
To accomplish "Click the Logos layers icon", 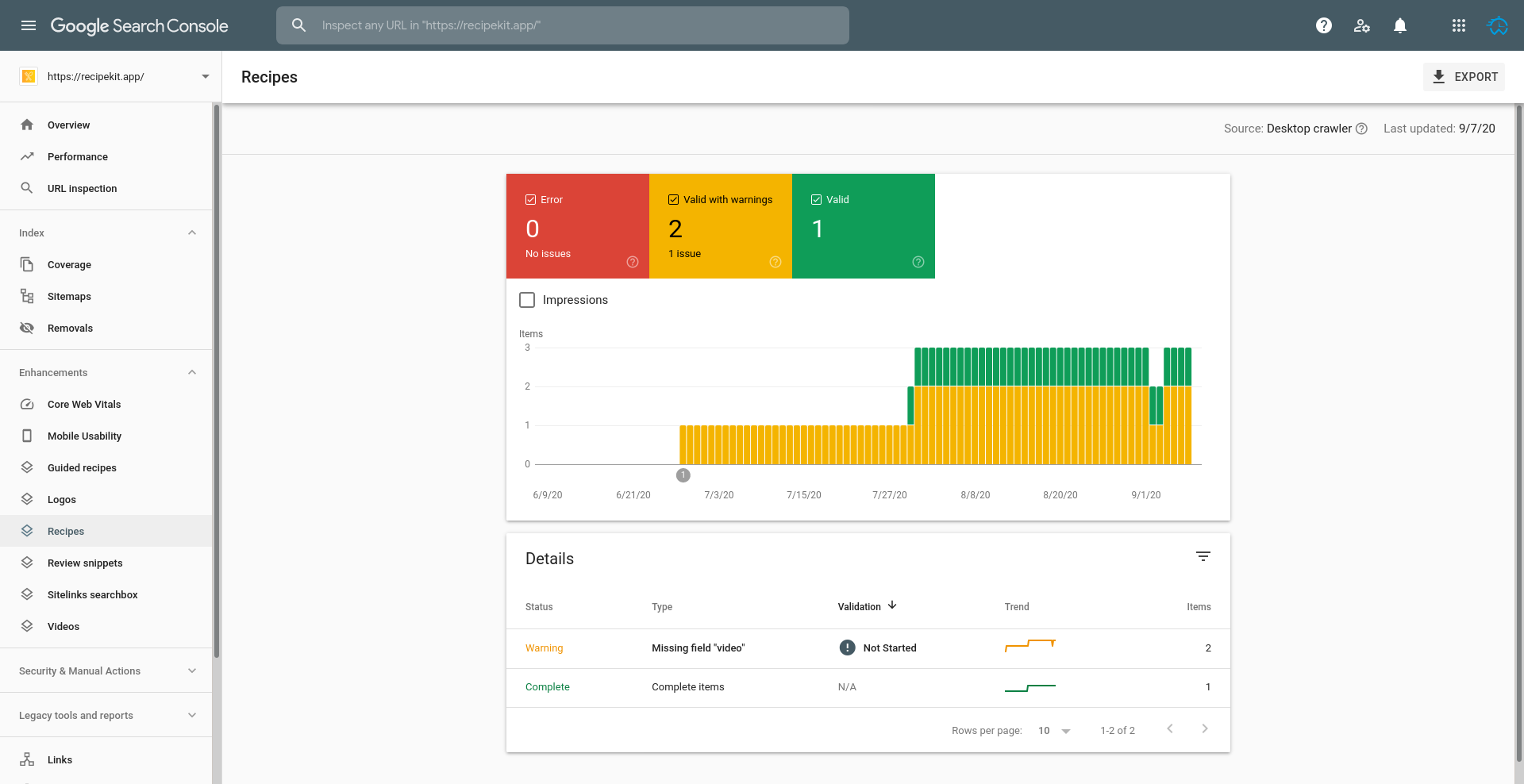I will coord(27,499).
